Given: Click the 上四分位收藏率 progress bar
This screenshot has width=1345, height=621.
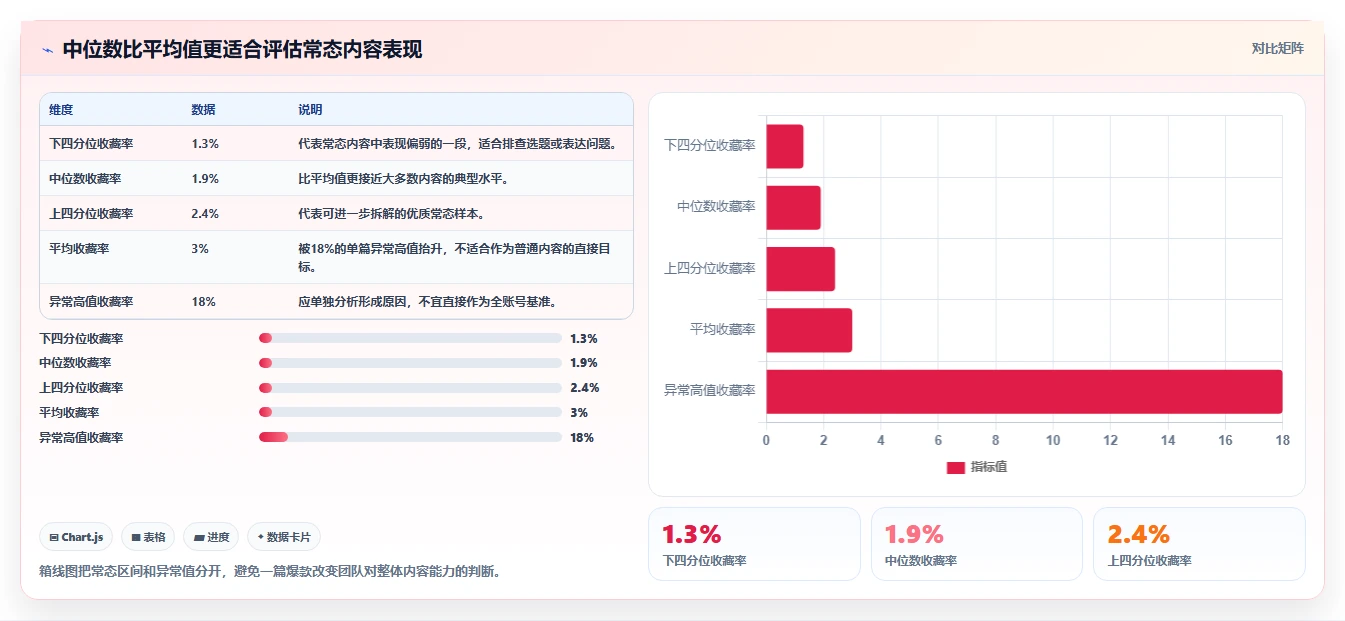Looking at the screenshot, I should (x=410, y=388).
